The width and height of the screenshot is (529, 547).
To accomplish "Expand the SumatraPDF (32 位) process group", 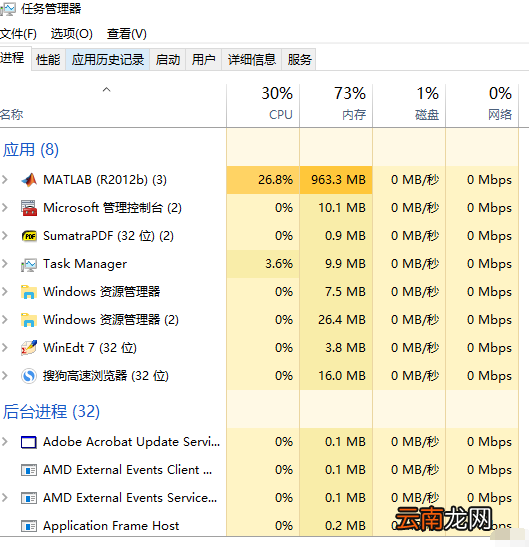I will click(5, 235).
